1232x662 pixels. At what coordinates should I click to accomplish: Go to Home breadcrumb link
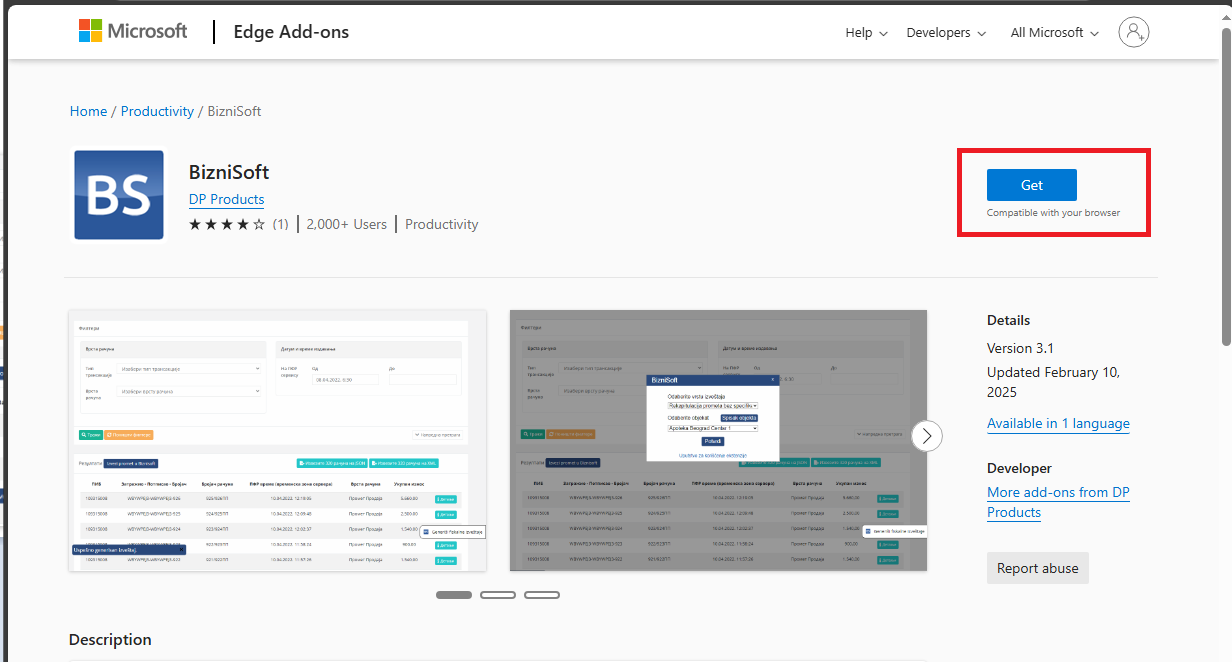(x=88, y=111)
